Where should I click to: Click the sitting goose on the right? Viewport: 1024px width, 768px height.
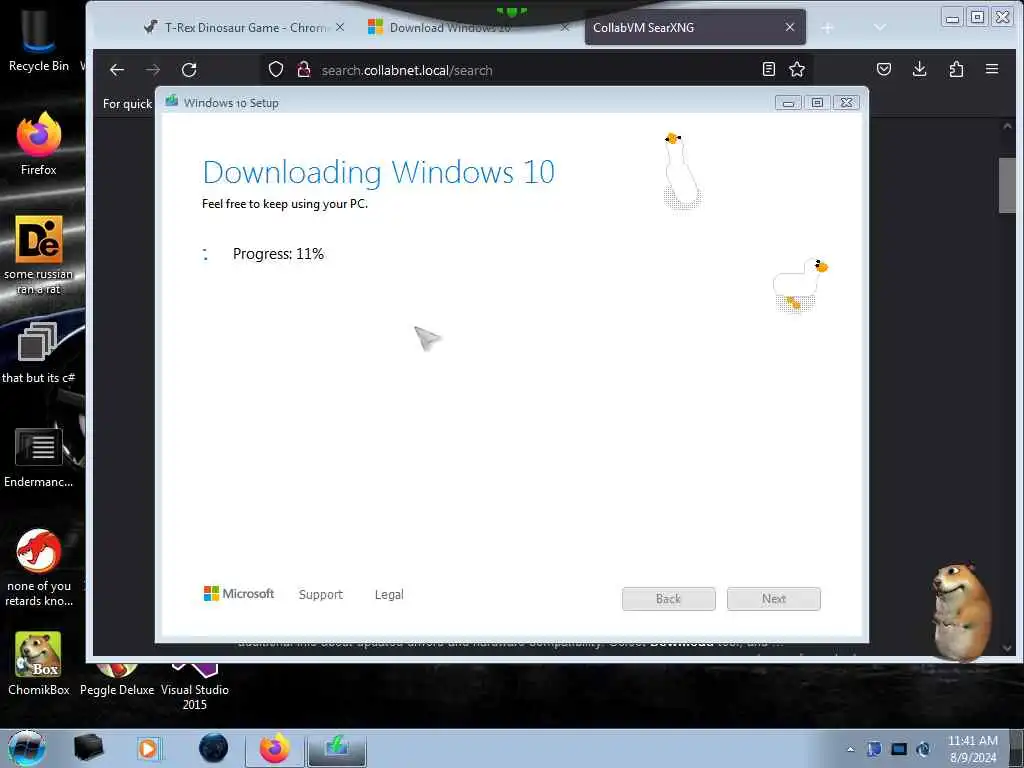[801, 285]
